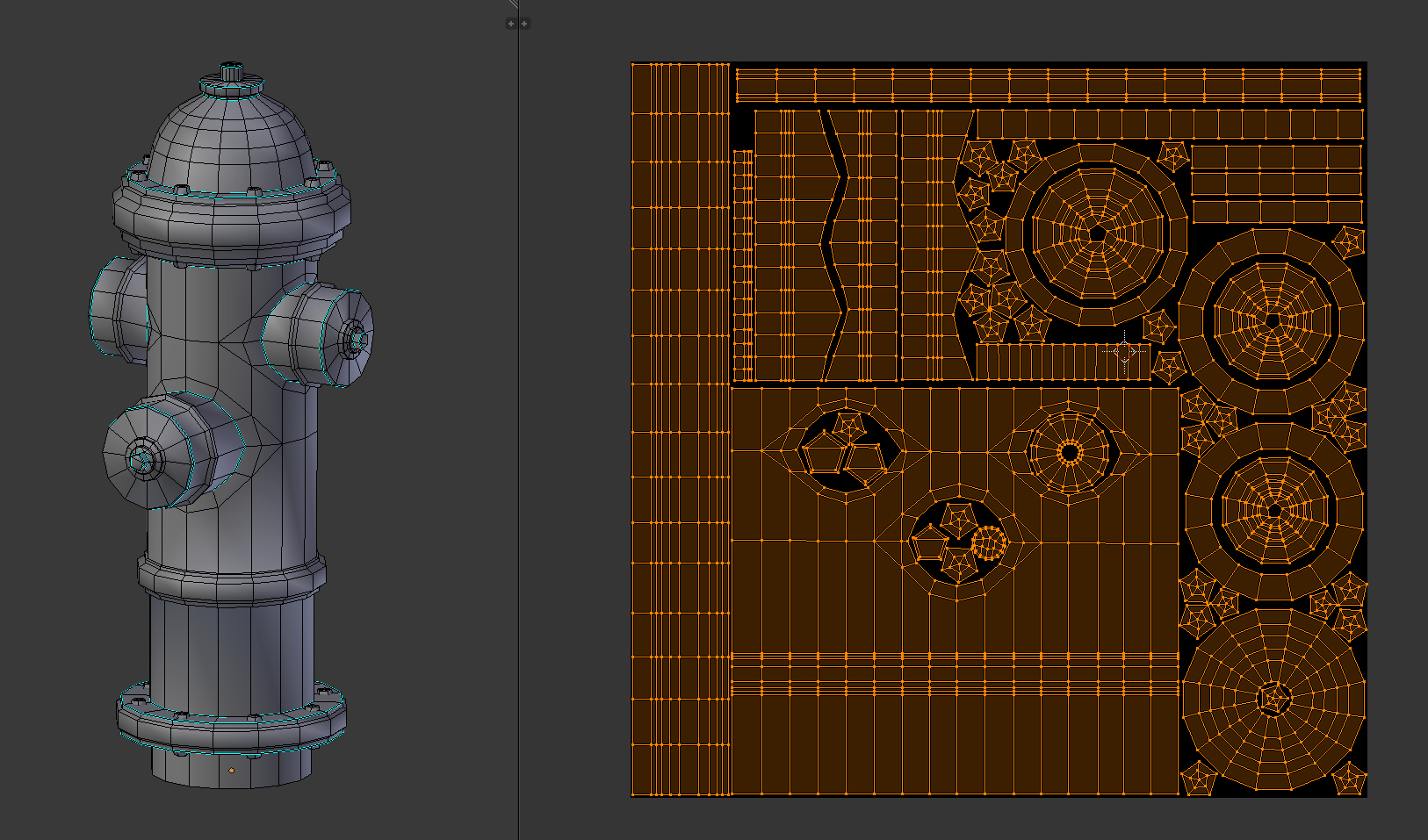
Task: Select the front-facing nozzle cap on the hydrant
Action: [x=141, y=458]
